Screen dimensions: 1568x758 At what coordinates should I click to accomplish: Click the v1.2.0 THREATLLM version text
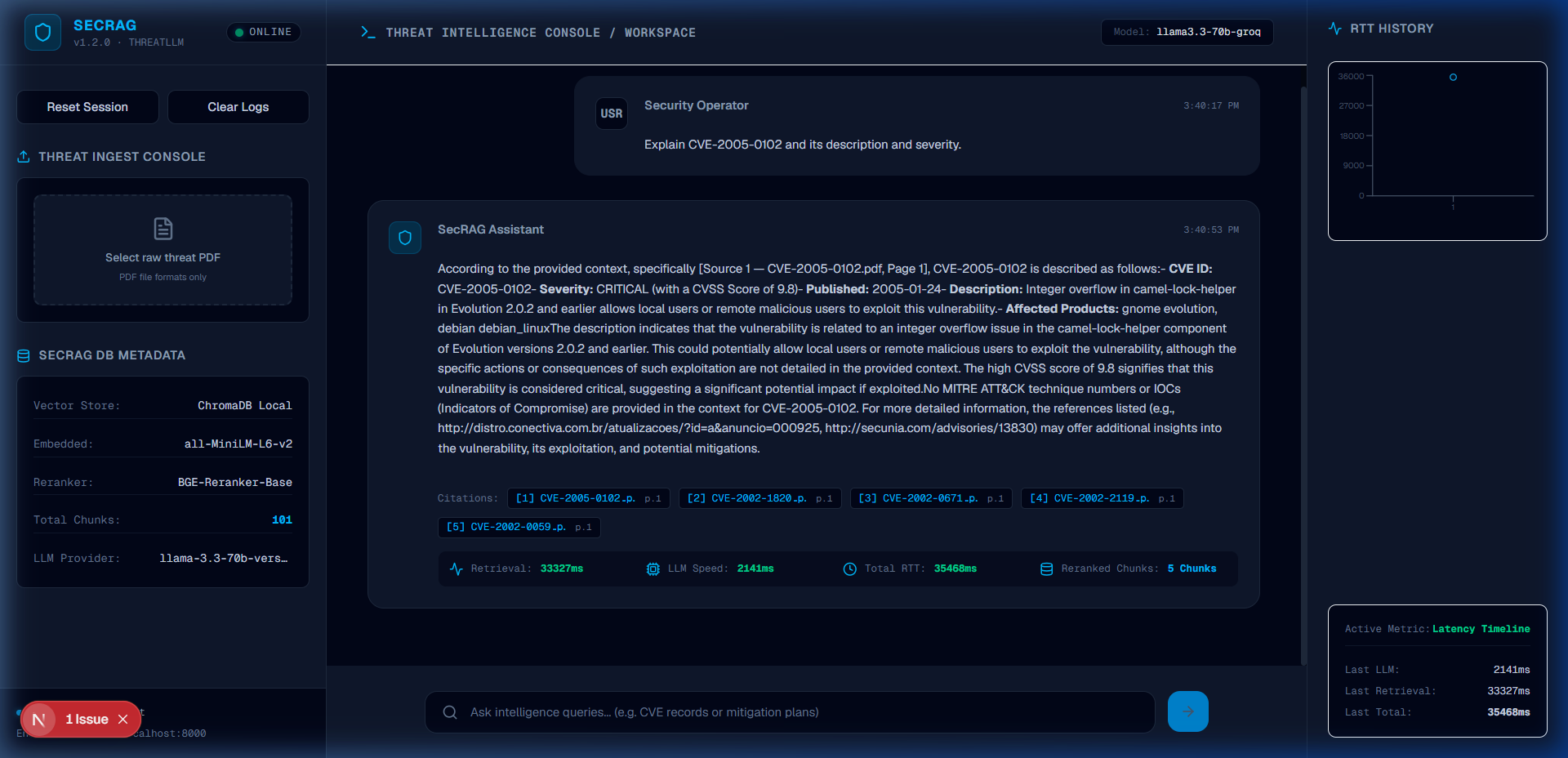129,42
